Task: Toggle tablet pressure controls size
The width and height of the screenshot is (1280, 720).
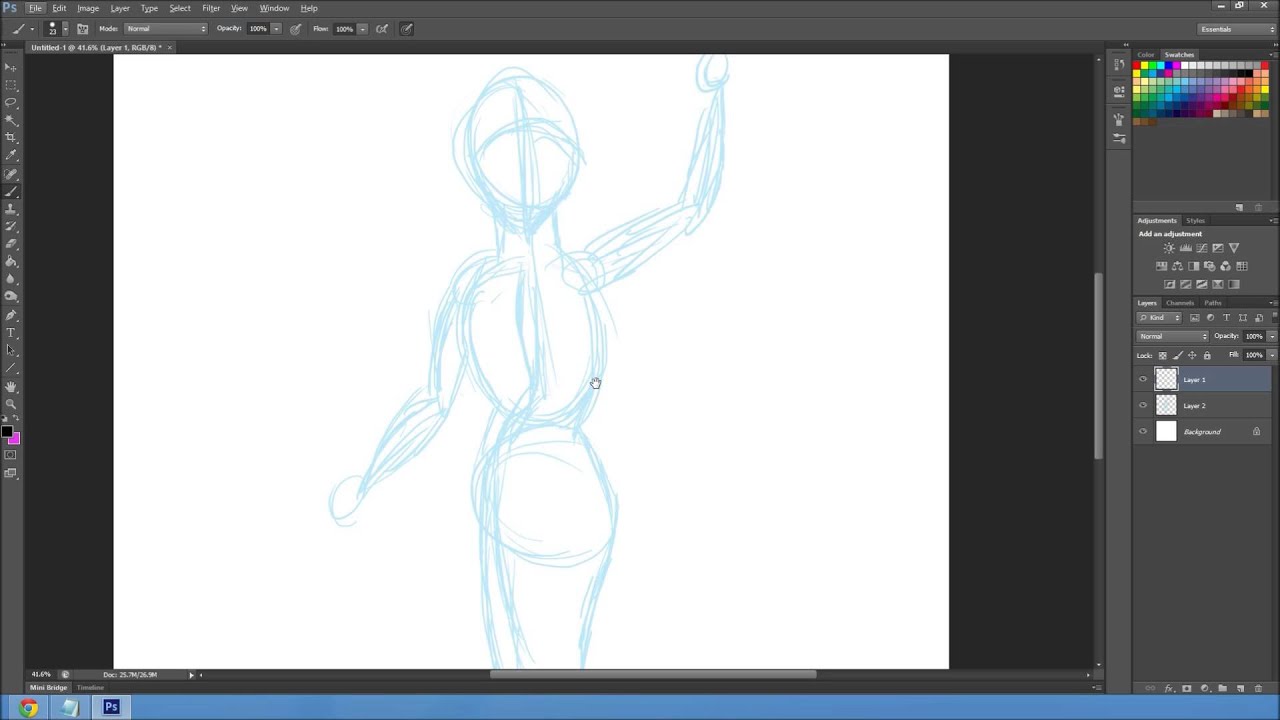Action: 407,29
